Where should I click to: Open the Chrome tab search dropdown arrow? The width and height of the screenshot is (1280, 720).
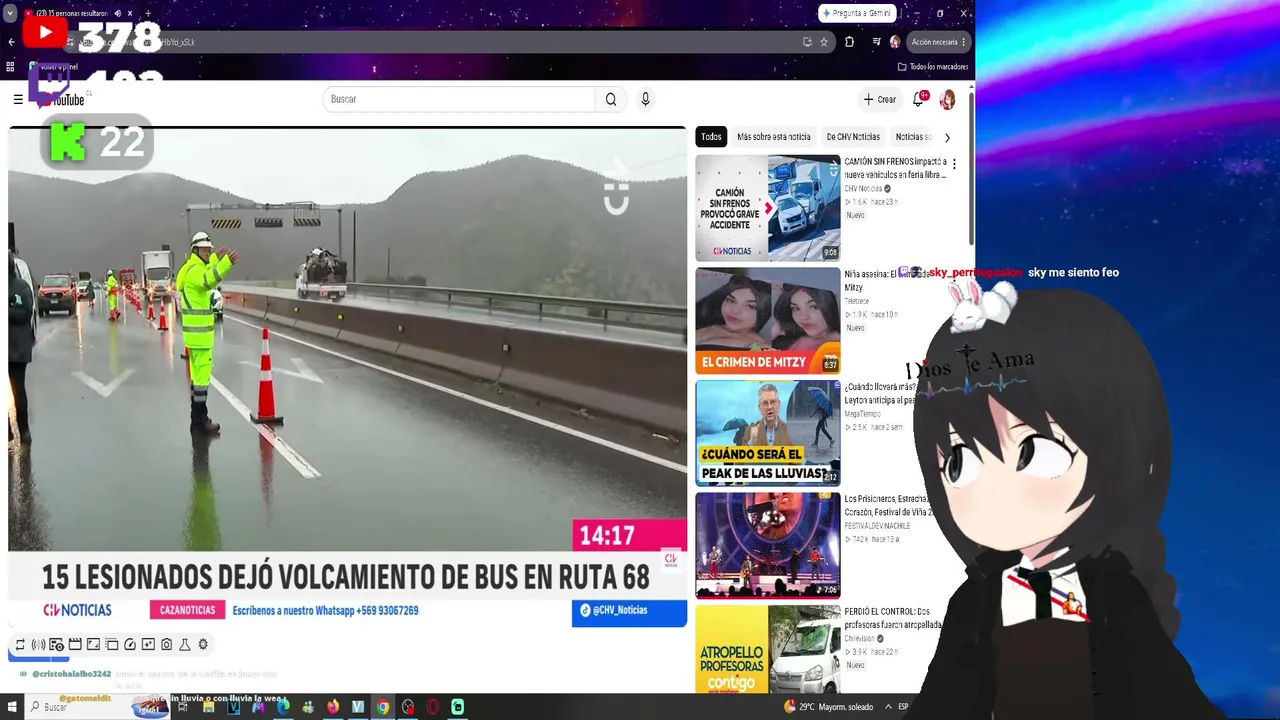coord(10,13)
